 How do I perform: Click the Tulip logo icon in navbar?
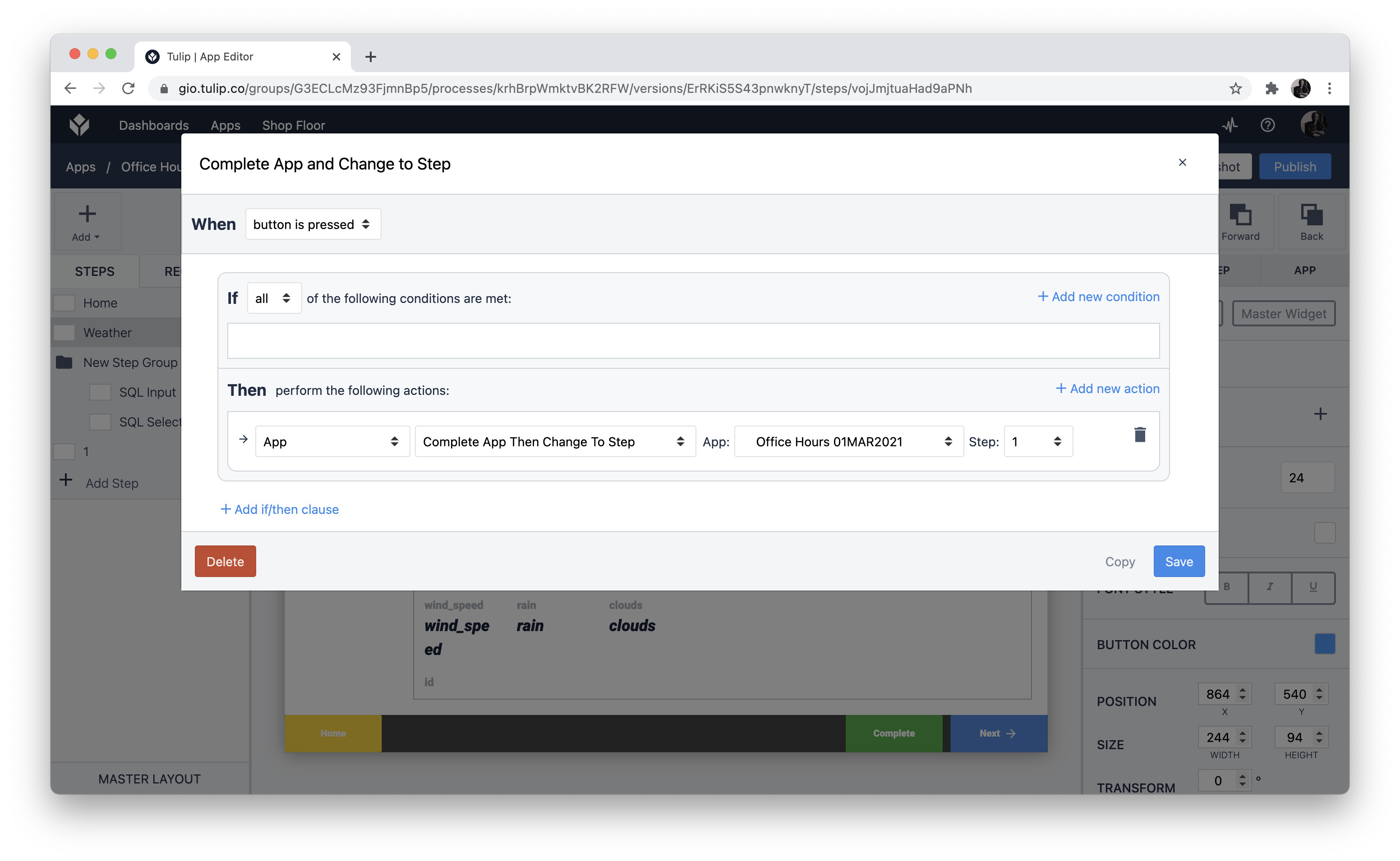pos(79,125)
